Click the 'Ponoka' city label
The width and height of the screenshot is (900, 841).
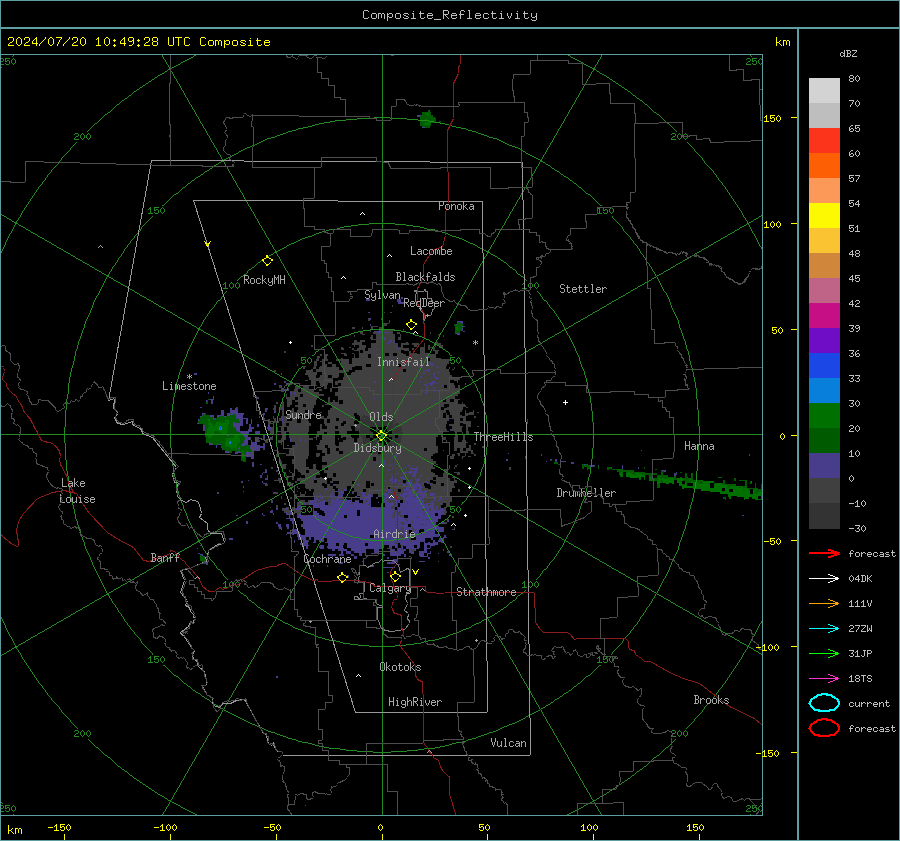[x=456, y=206]
